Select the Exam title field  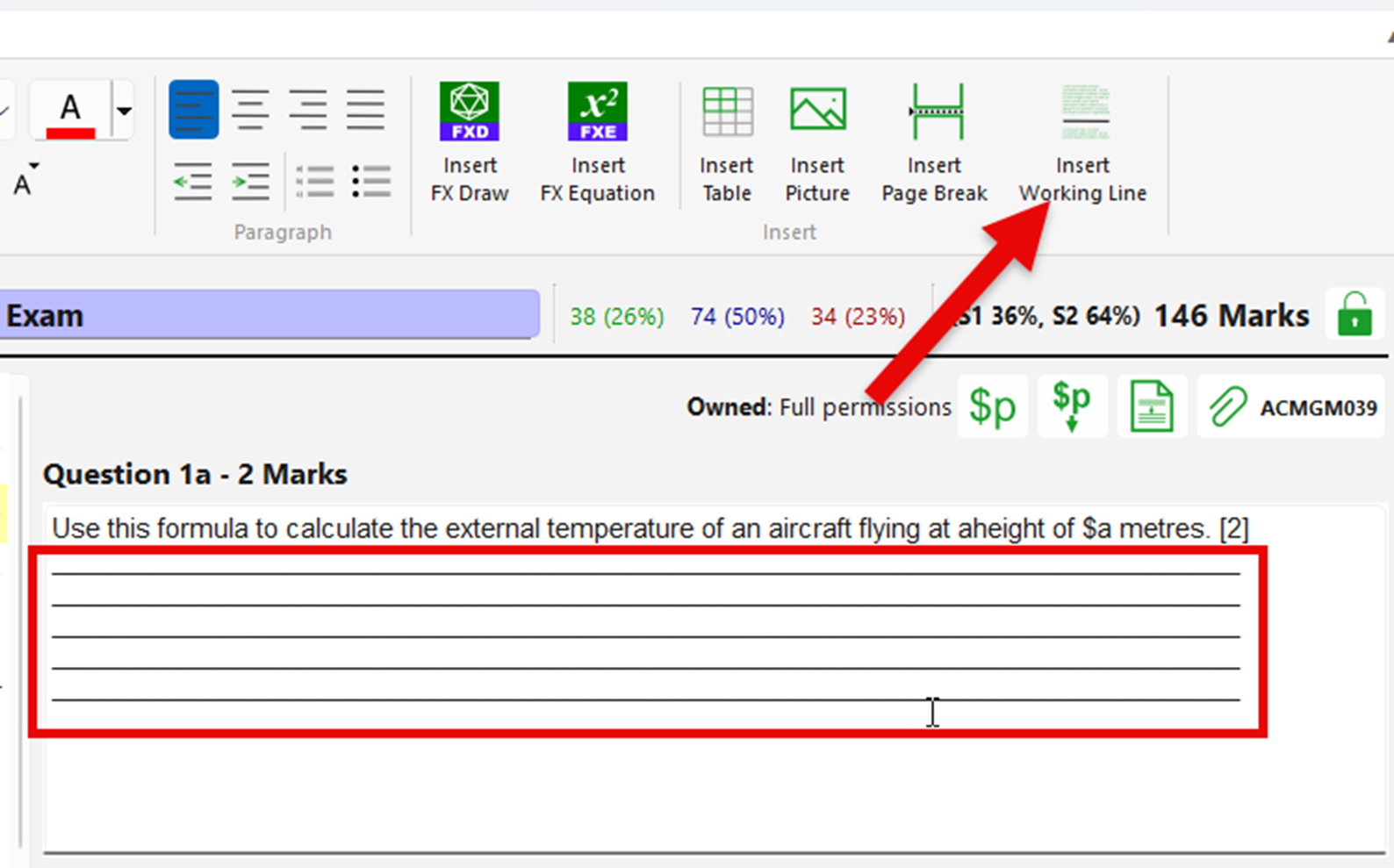click(x=269, y=315)
